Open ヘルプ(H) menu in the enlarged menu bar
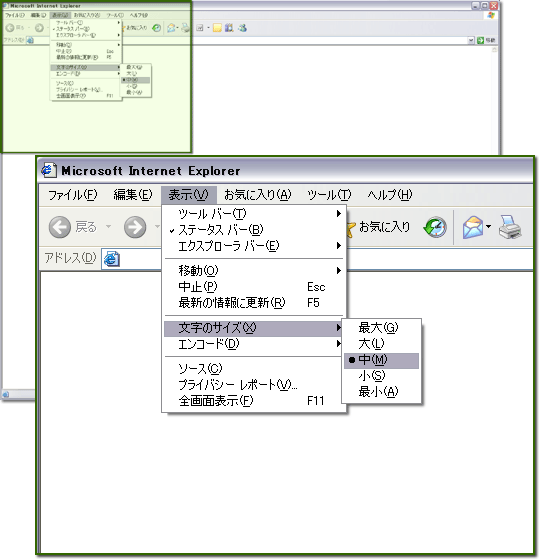 [x=389, y=195]
